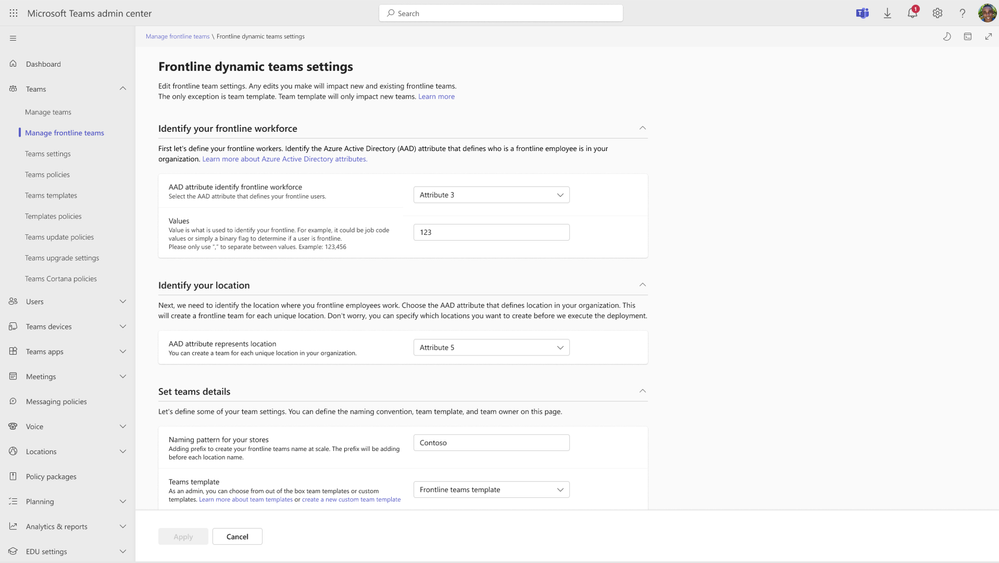999x563 pixels.
Task: Open Dashboard in the navigation
Action: (43, 64)
